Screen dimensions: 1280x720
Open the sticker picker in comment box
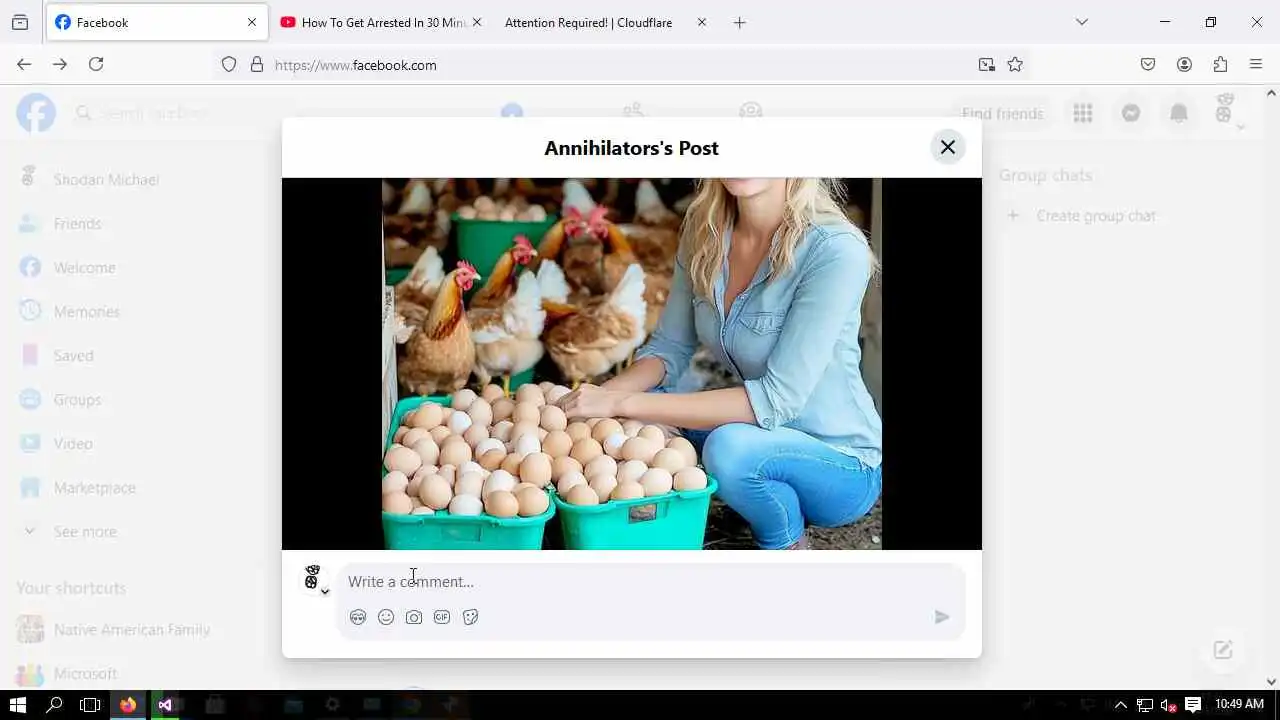(470, 617)
